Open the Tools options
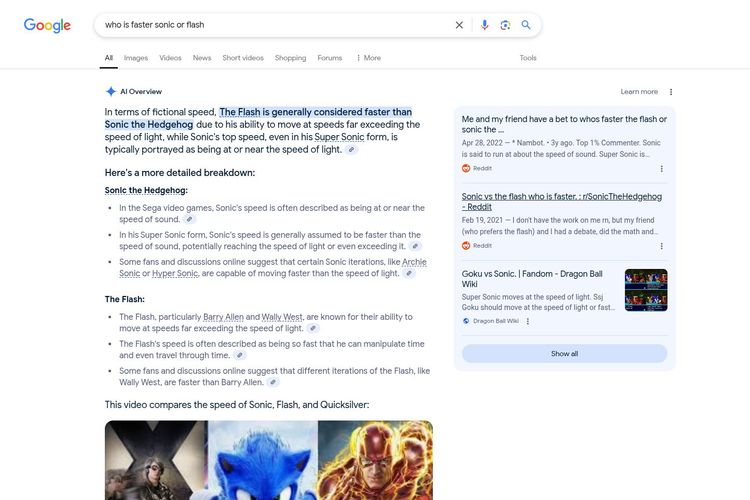 click(x=528, y=58)
